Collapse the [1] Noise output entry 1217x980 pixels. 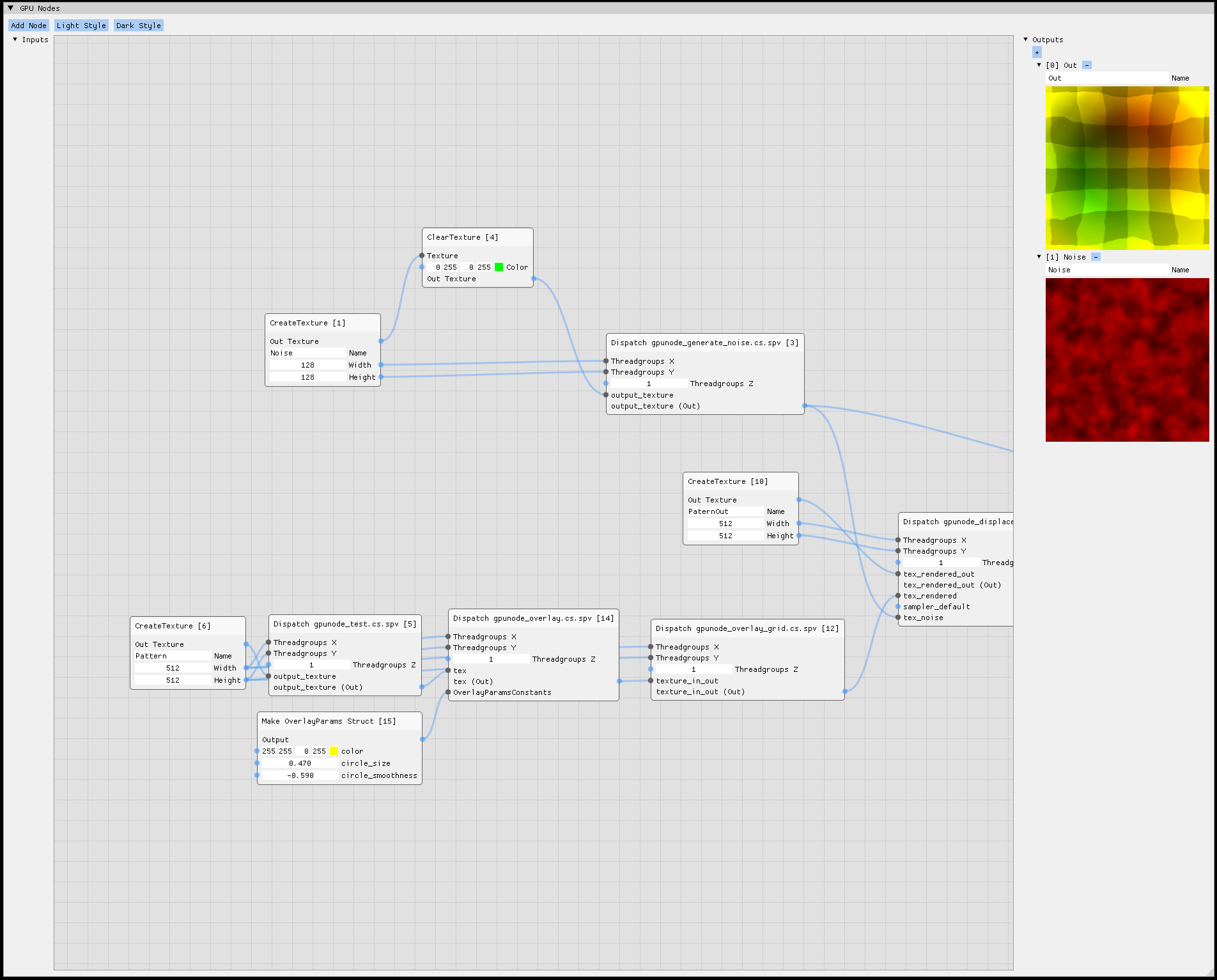tap(1039, 257)
